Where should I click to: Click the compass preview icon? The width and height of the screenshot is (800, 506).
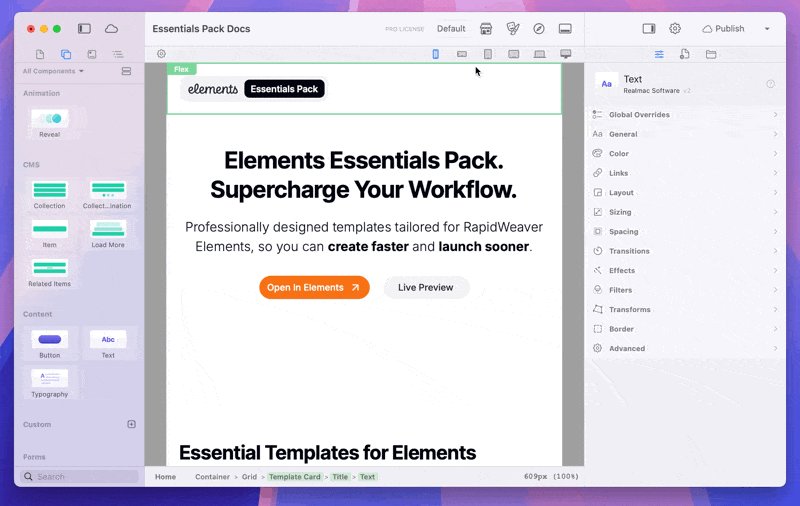click(x=539, y=29)
